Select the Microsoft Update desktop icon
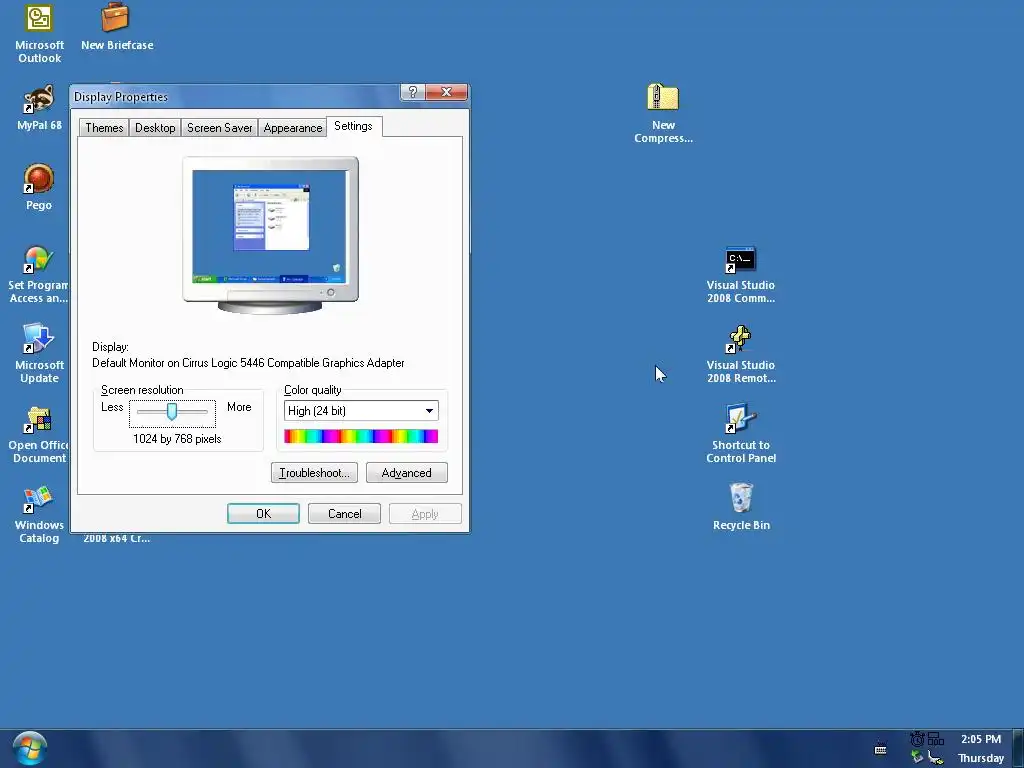This screenshot has height=768, width=1024. coord(39,353)
